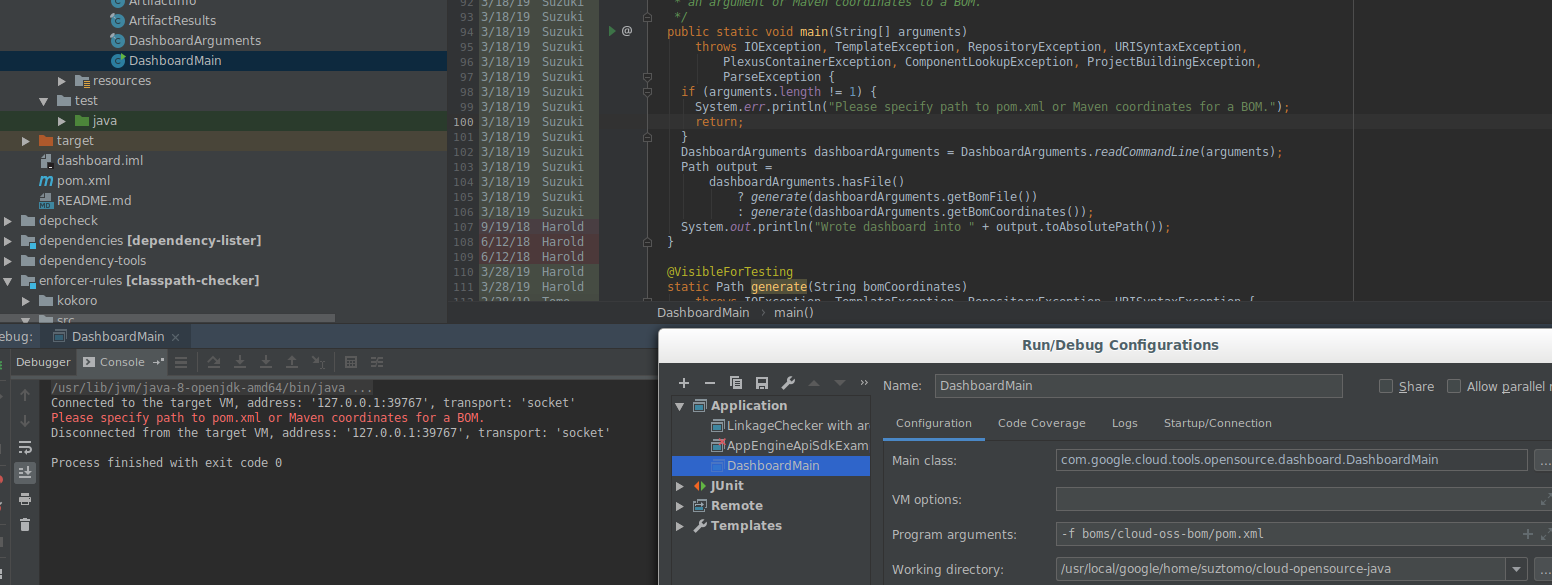This screenshot has height=585, width=1552.
Task: Open edit templates with the wrench icon
Action: (x=788, y=383)
